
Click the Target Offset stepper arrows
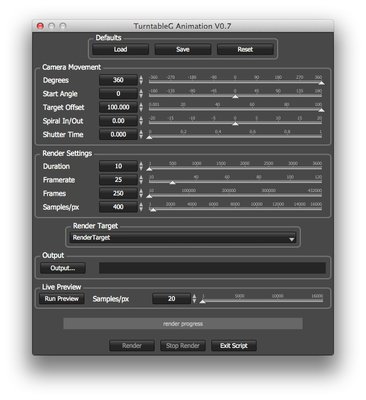tap(141, 107)
